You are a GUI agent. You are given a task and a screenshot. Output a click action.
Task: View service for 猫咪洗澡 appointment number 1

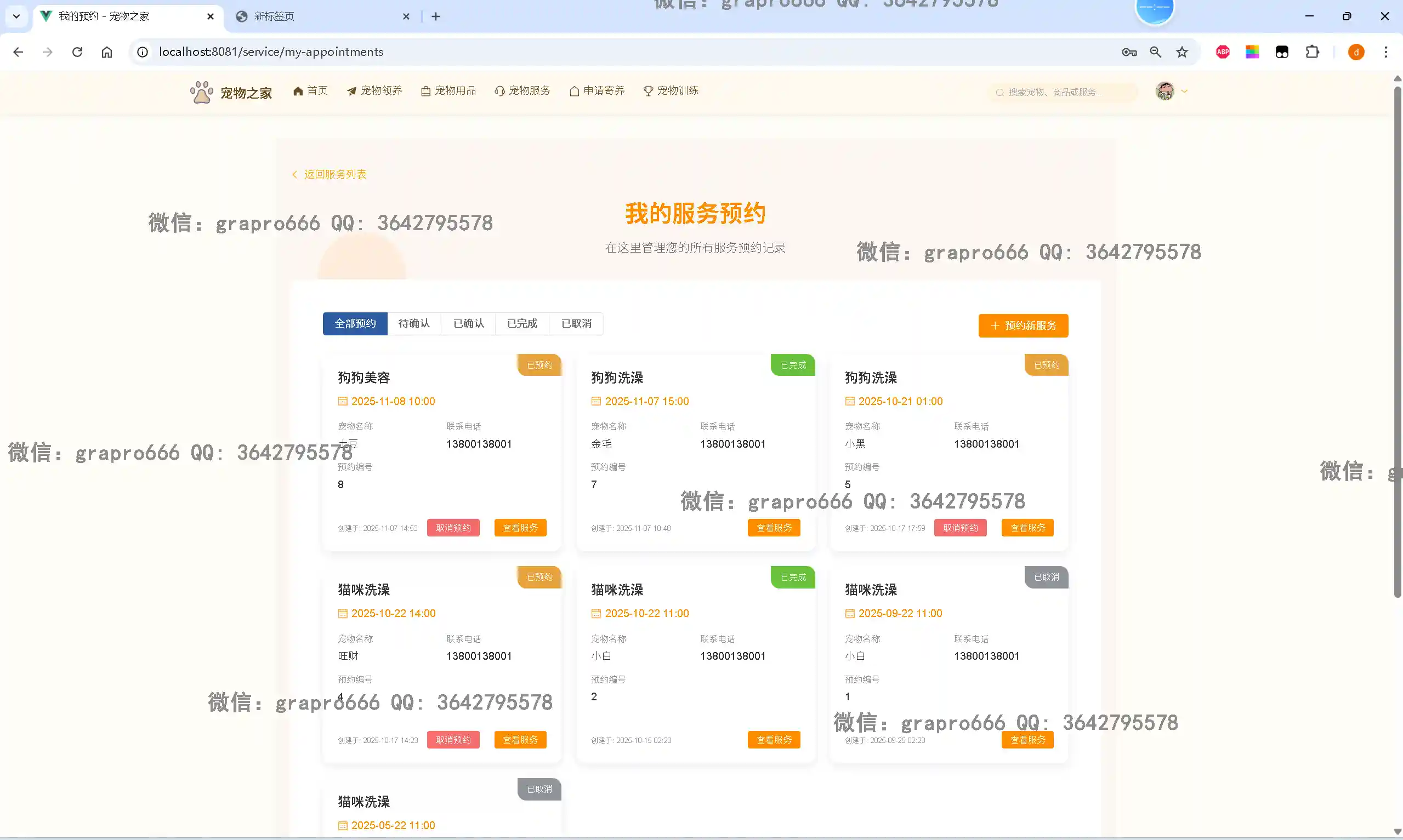[1027, 740]
